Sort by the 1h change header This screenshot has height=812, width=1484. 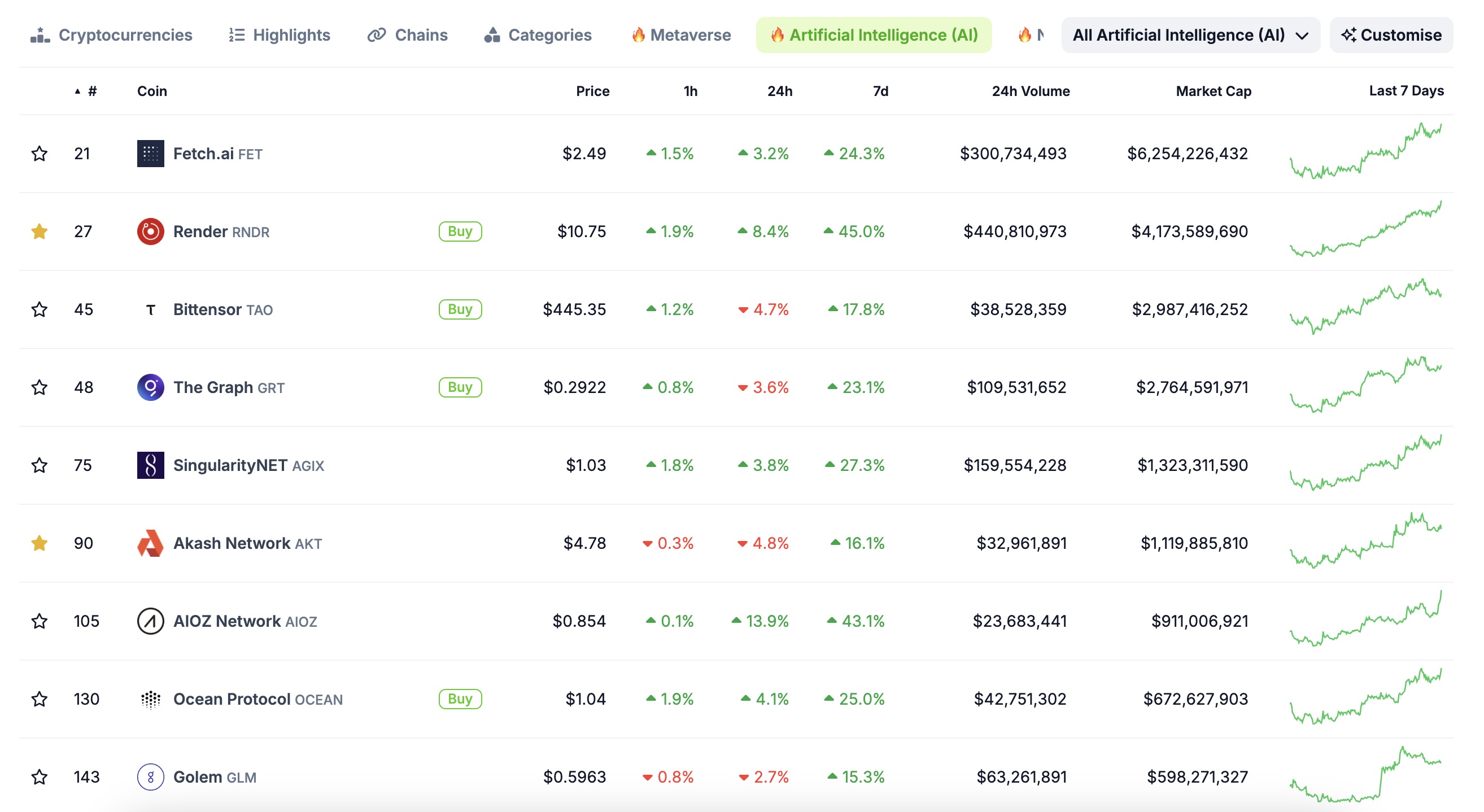pos(690,91)
